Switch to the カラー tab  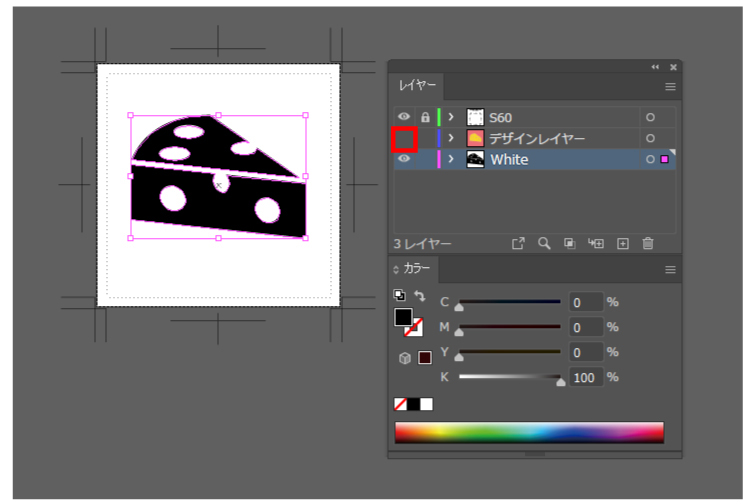pos(417,268)
